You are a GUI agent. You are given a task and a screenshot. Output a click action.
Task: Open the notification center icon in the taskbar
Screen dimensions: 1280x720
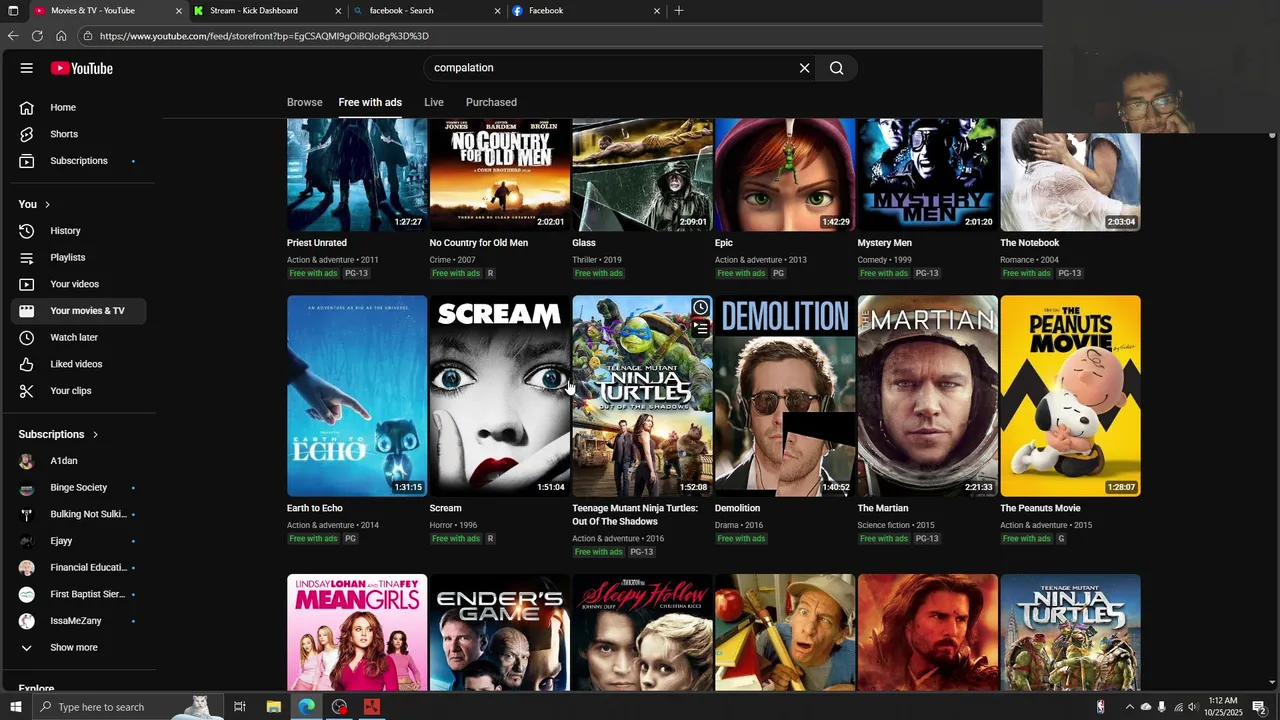[x=1259, y=707]
